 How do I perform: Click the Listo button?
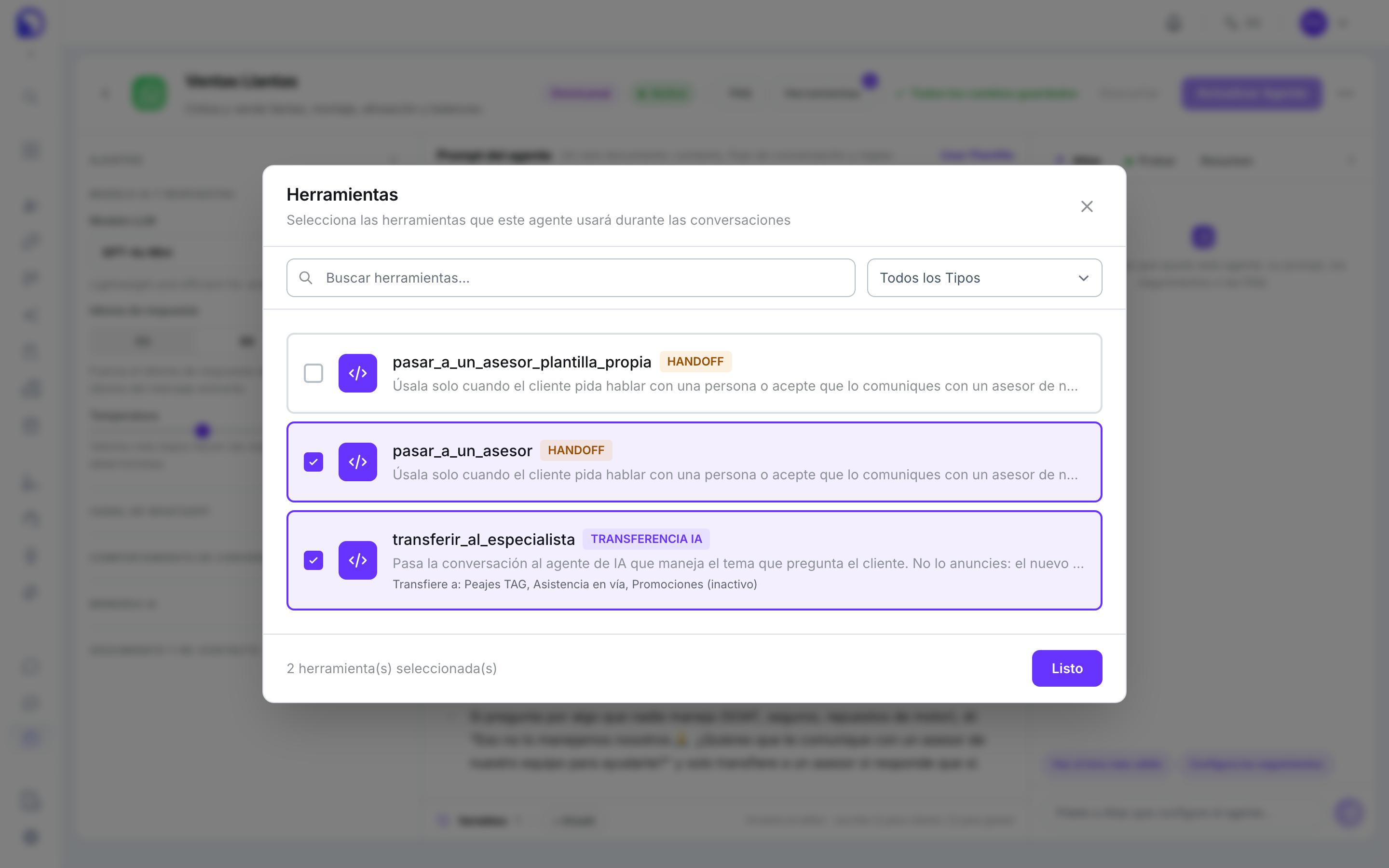[1066, 668]
